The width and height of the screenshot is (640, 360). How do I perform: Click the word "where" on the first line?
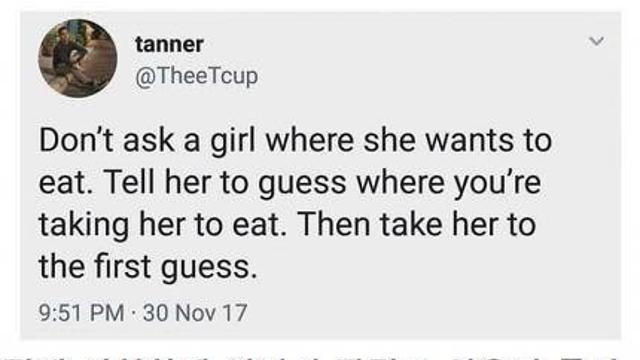[x=310, y=140]
